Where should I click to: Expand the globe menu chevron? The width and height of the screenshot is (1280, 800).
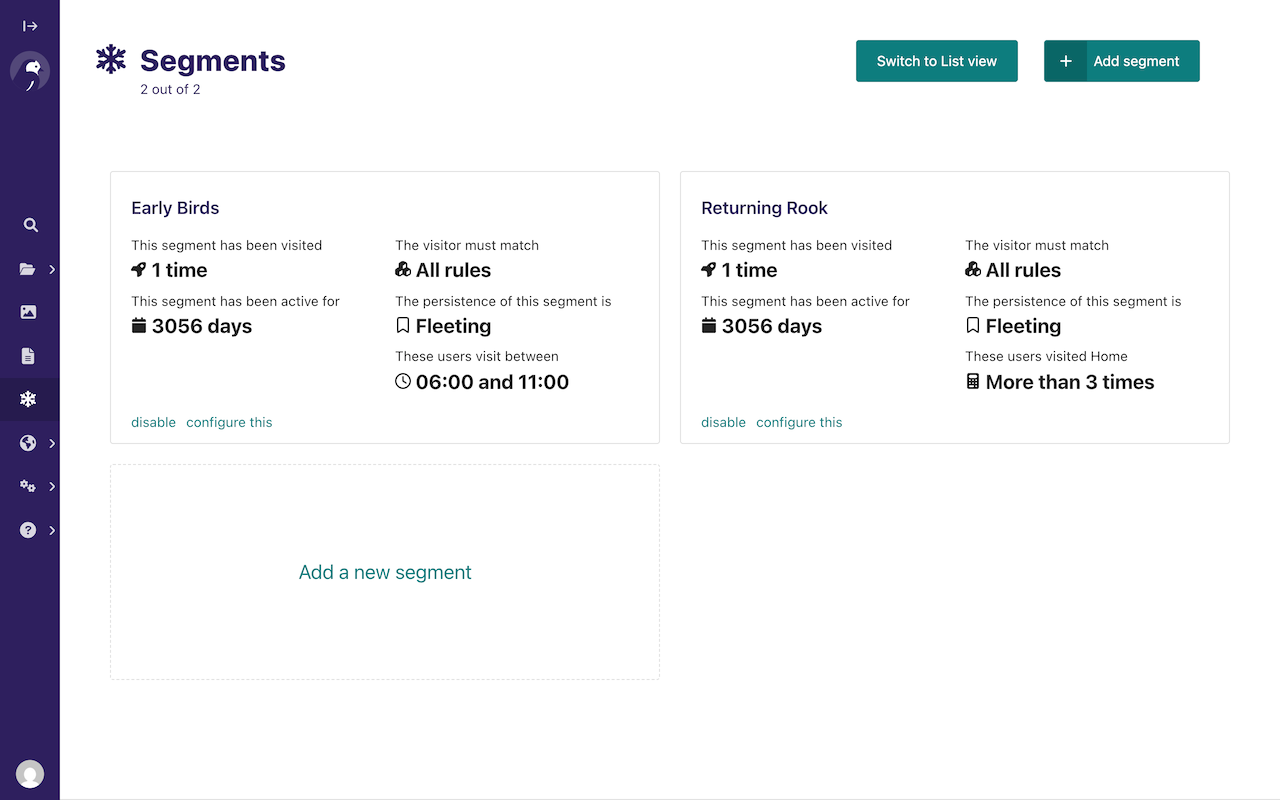(x=52, y=442)
